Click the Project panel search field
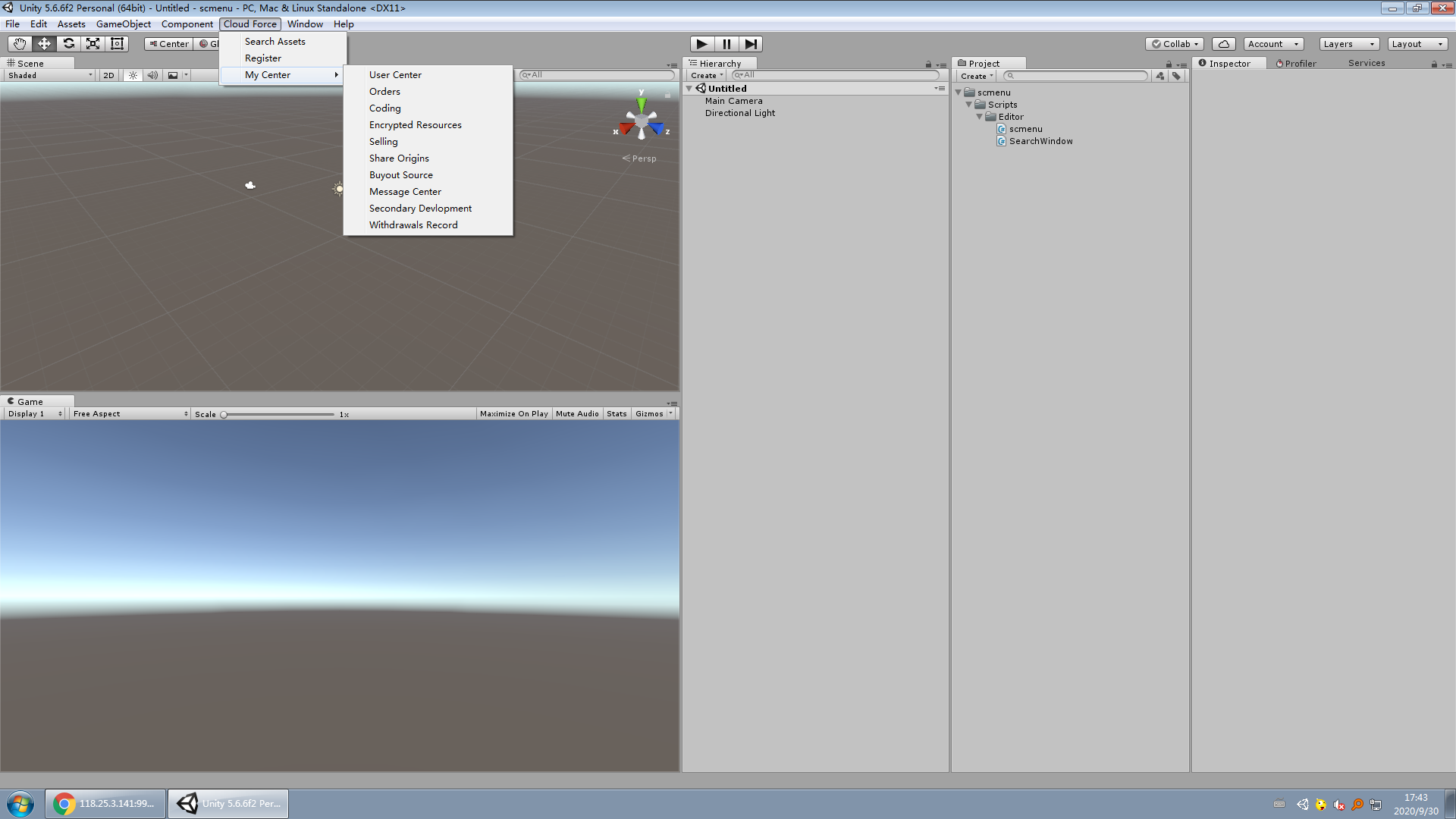This screenshot has width=1456, height=819. pos(1077,76)
